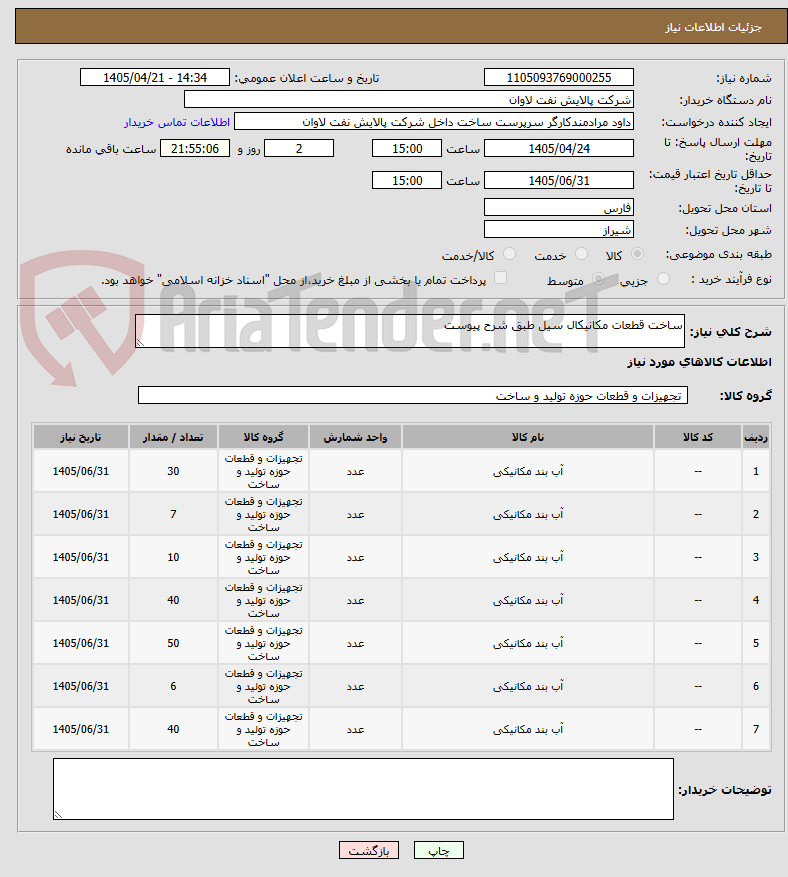Select the خدمت radio button
The image size is (788, 877).
click(x=582, y=254)
